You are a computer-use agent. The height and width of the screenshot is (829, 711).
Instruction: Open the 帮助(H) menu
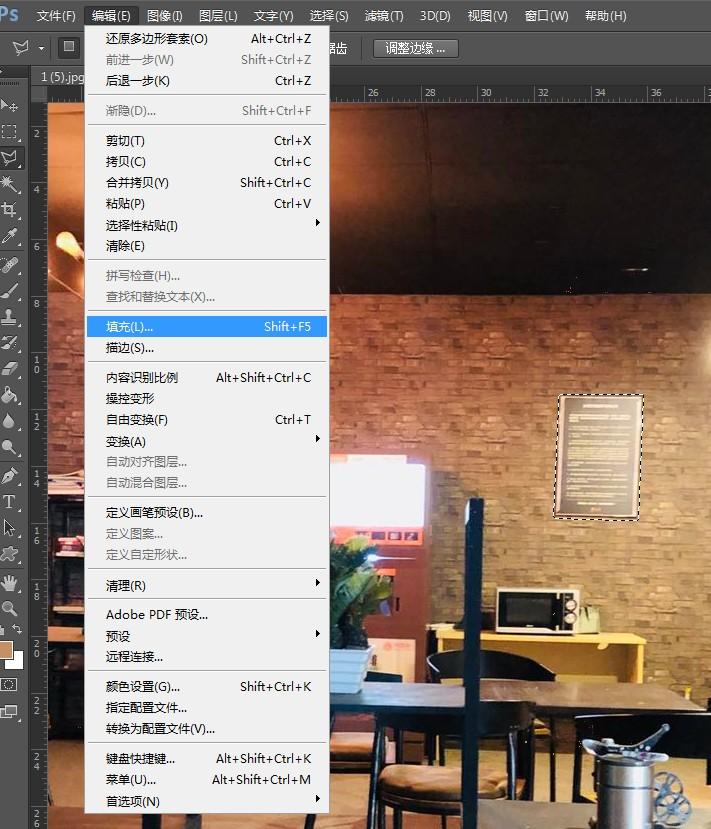(x=605, y=16)
